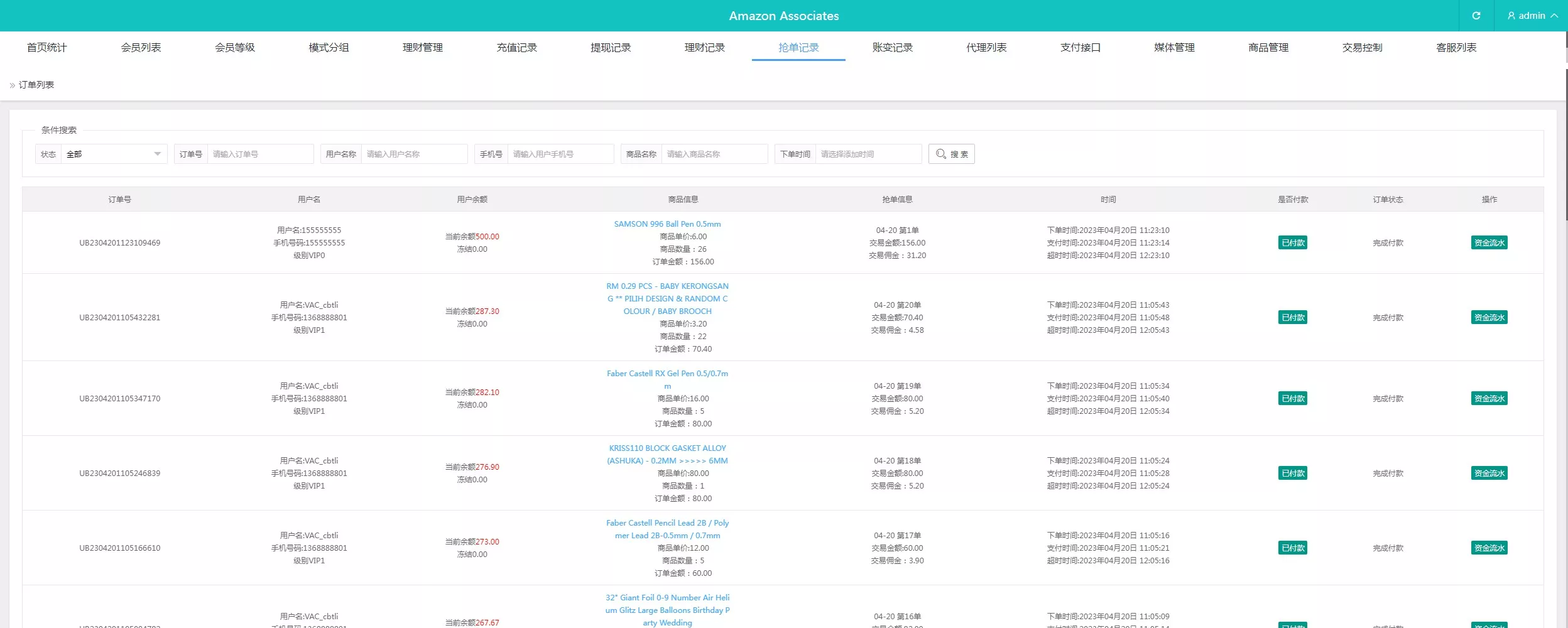Click 已付款 badge for order UB2304201105432281
The width and height of the screenshot is (1568, 628).
click(x=1292, y=318)
